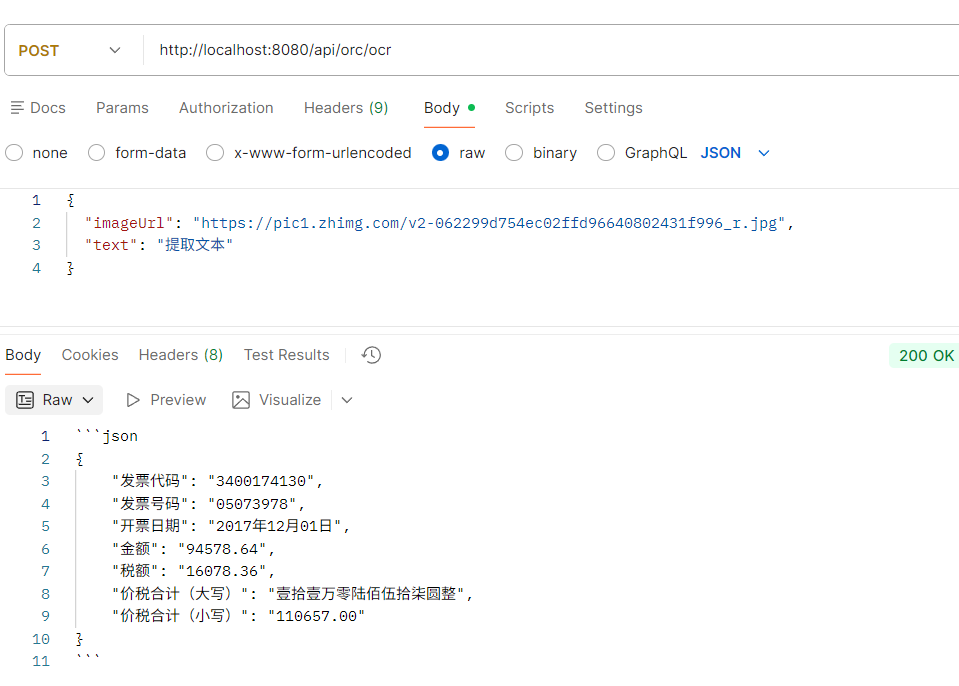Select the raw body radio button
The image size is (959, 686).
click(x=440, y=153)
